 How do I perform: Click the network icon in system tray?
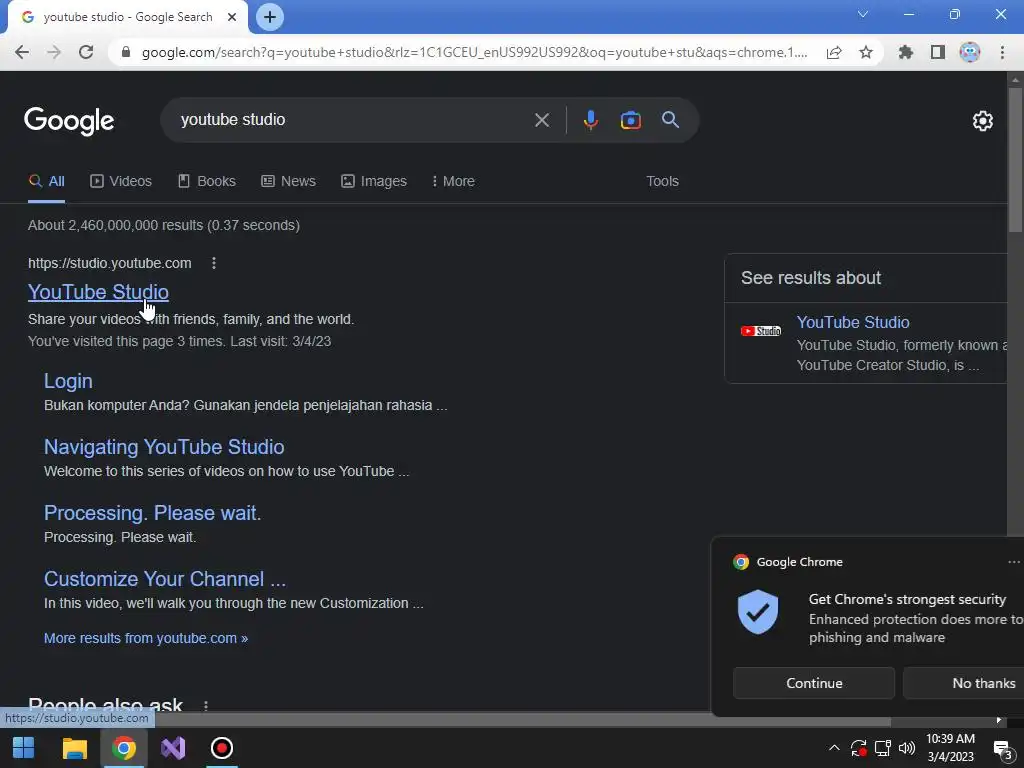(883, 748)
